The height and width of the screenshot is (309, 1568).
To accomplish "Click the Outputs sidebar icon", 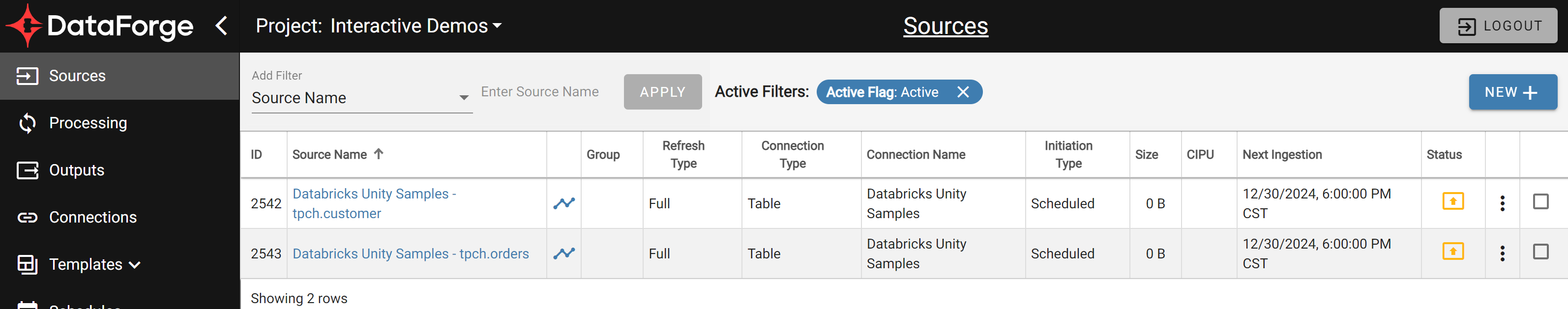I will click(x=28, y=170).
